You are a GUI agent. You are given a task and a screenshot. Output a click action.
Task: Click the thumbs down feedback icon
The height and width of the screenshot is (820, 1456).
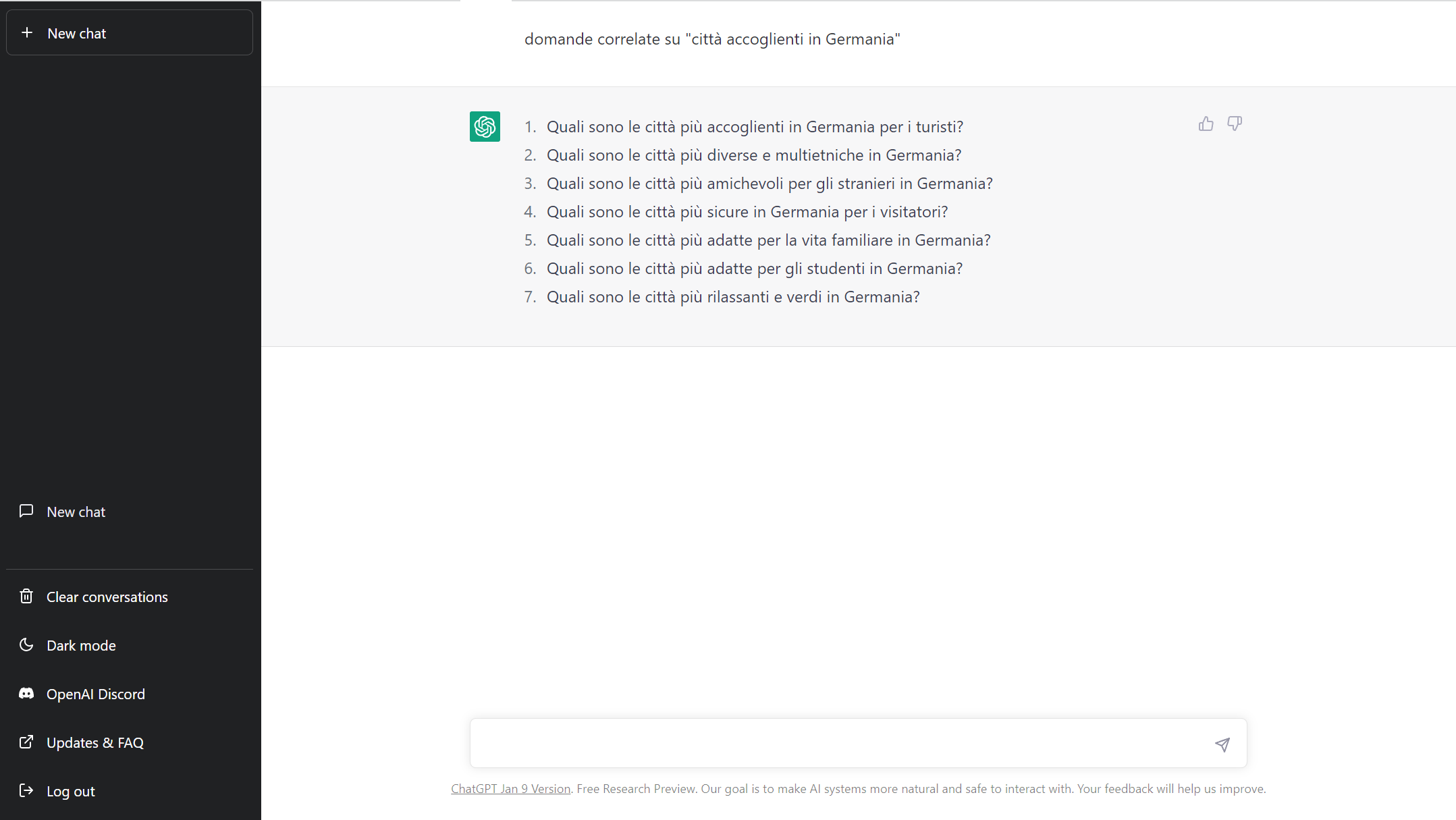point(1234,124)
